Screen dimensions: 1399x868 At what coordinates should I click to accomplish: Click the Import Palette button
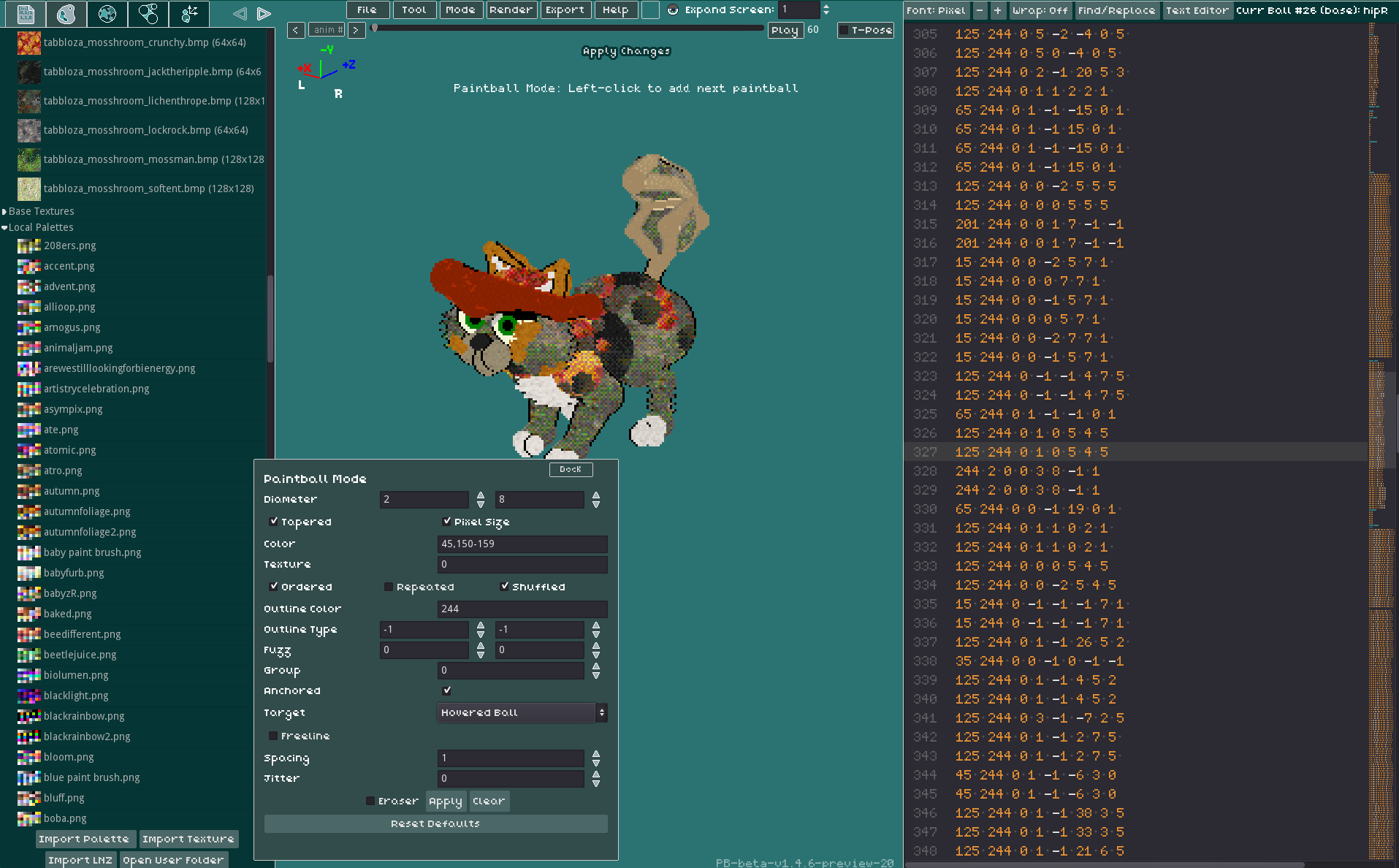tap(84, 840)
